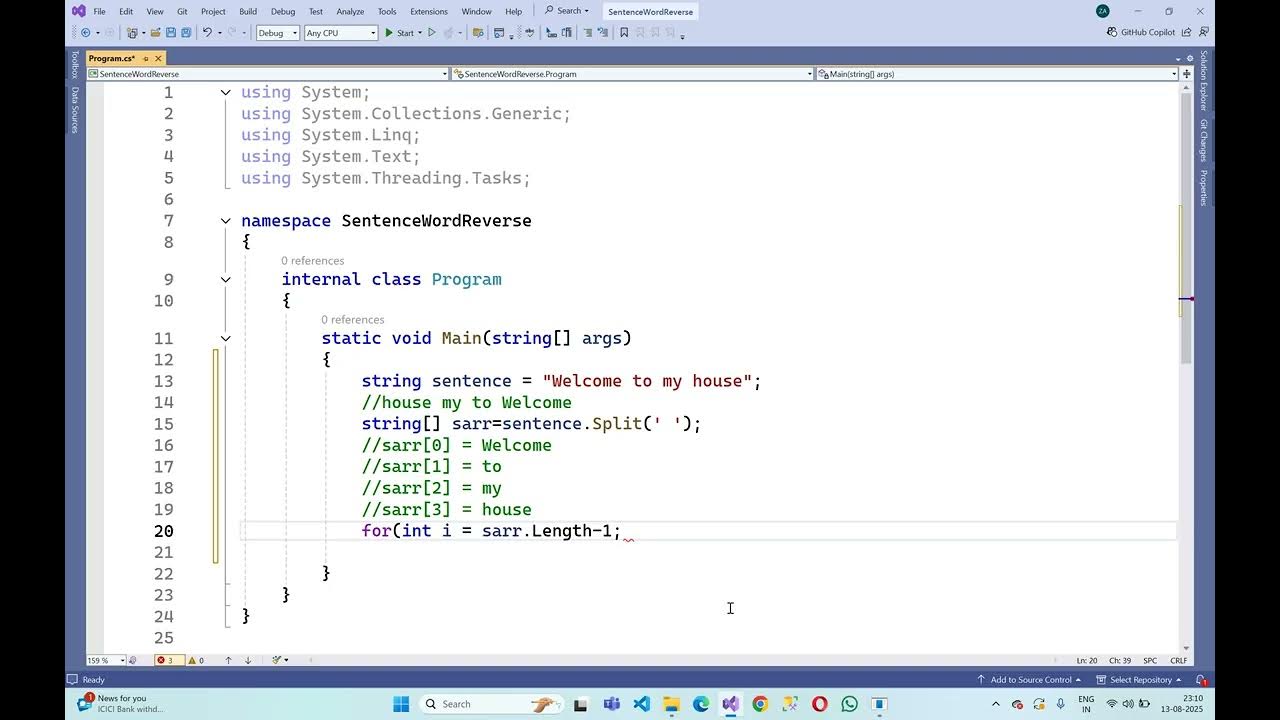Image resolution: width=1280 pixels, height=720 pixels.
Task: Open WhatsApp from taskbar
Action: click(849, 704)
